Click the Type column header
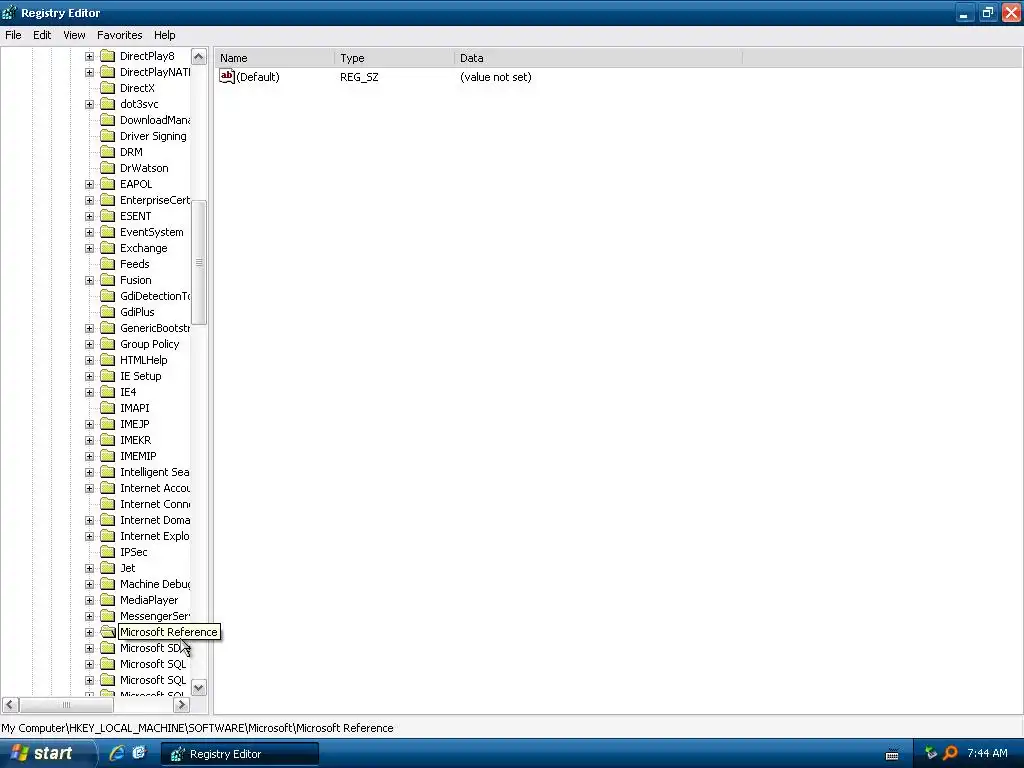 click(x=394, y=58)
